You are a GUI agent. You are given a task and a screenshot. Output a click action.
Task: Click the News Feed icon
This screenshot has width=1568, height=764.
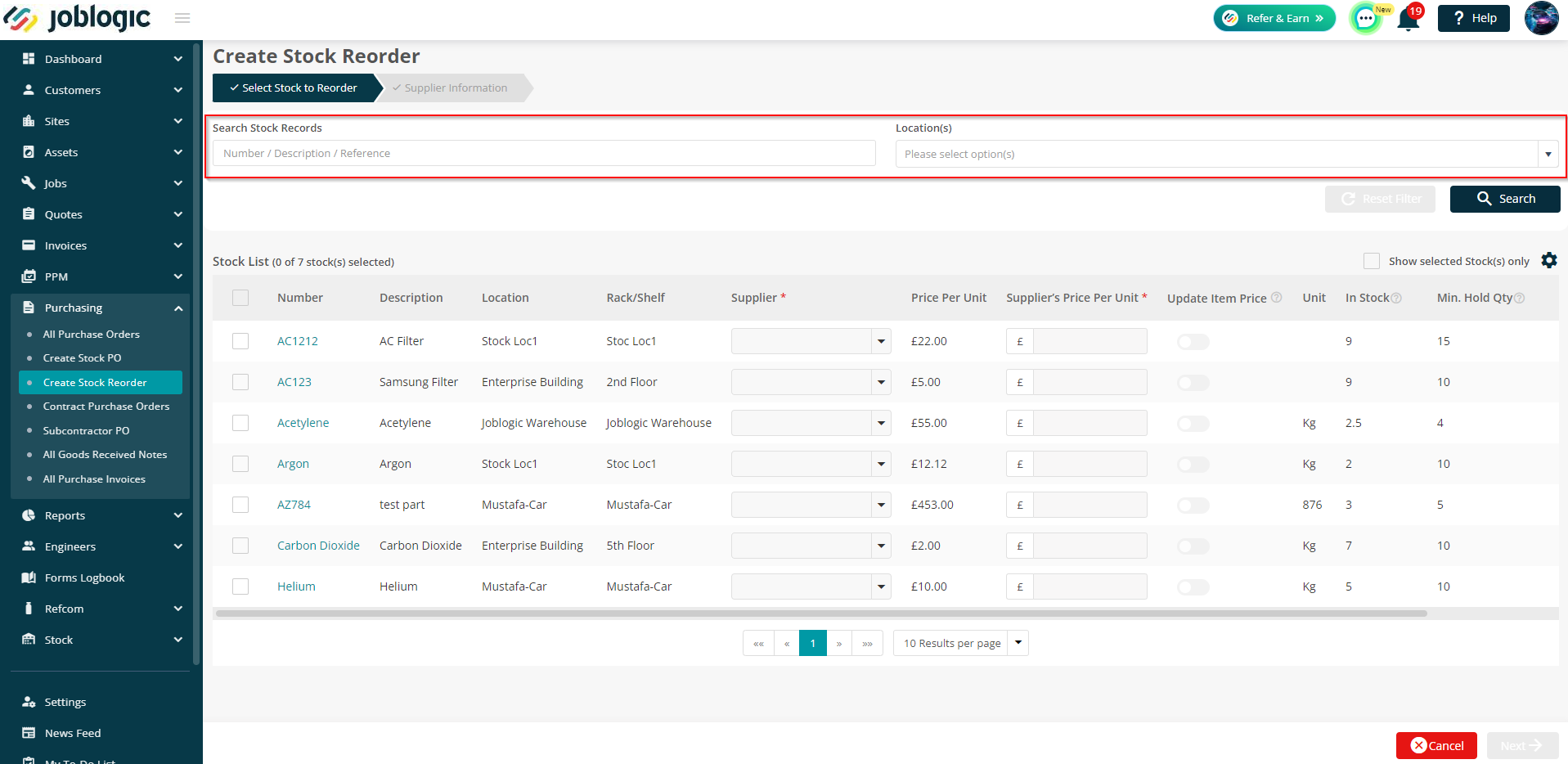click(x=29, y=733)
